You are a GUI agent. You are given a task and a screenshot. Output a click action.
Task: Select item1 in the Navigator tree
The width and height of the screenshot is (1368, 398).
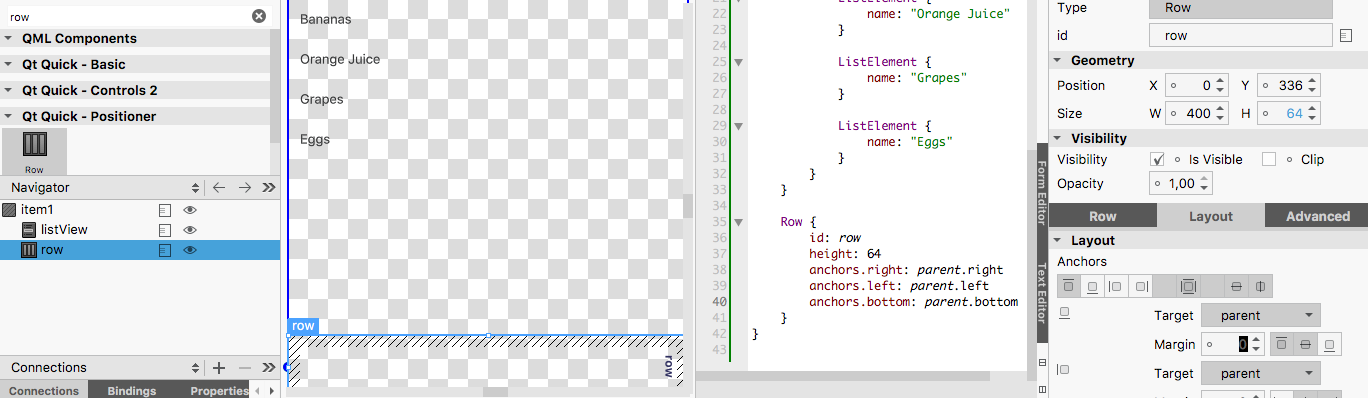pos(38,210)
